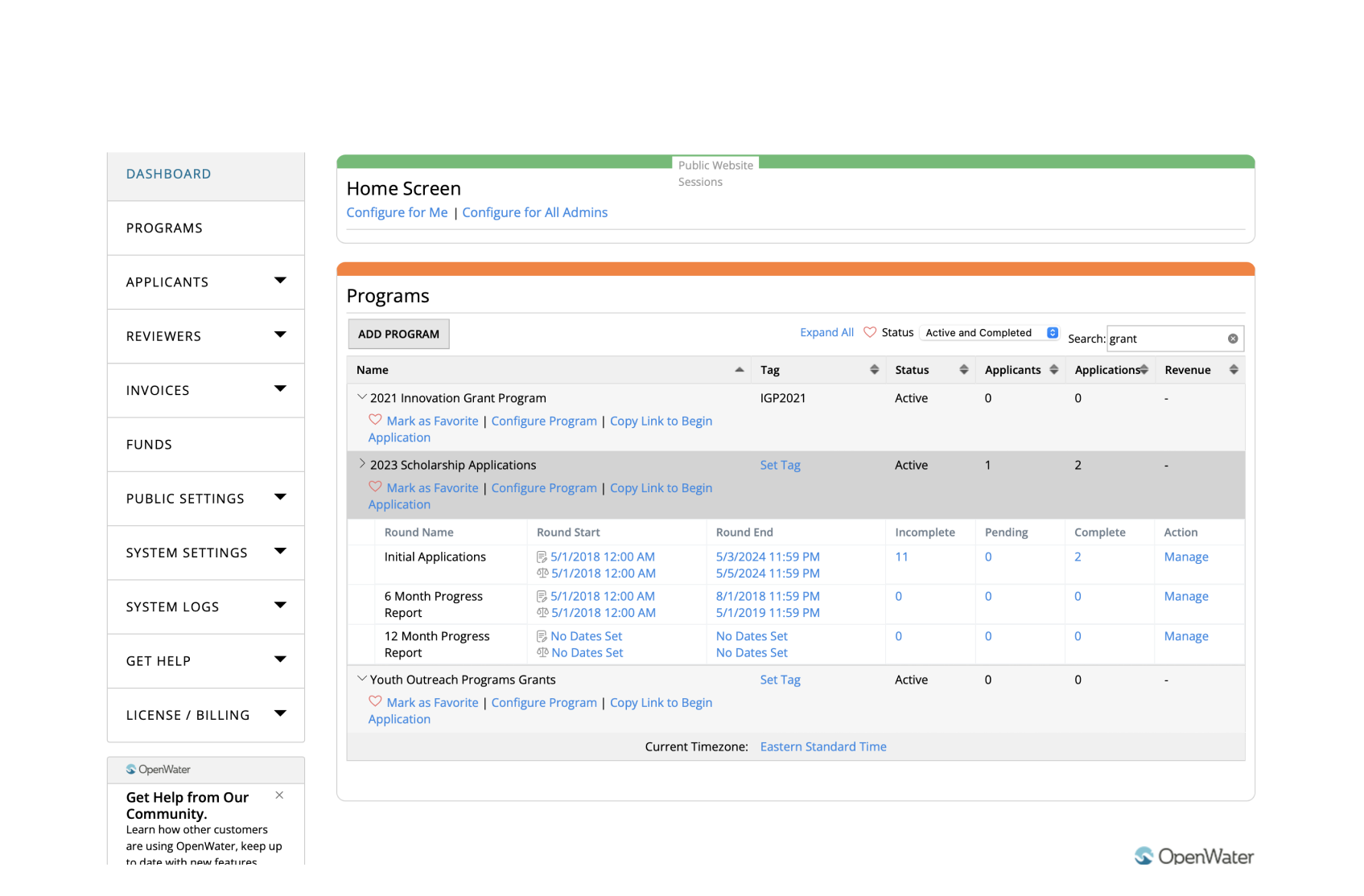Collapse the 2021 Innovation Grant Program row

pyautogui.click(x=362, y=397)
